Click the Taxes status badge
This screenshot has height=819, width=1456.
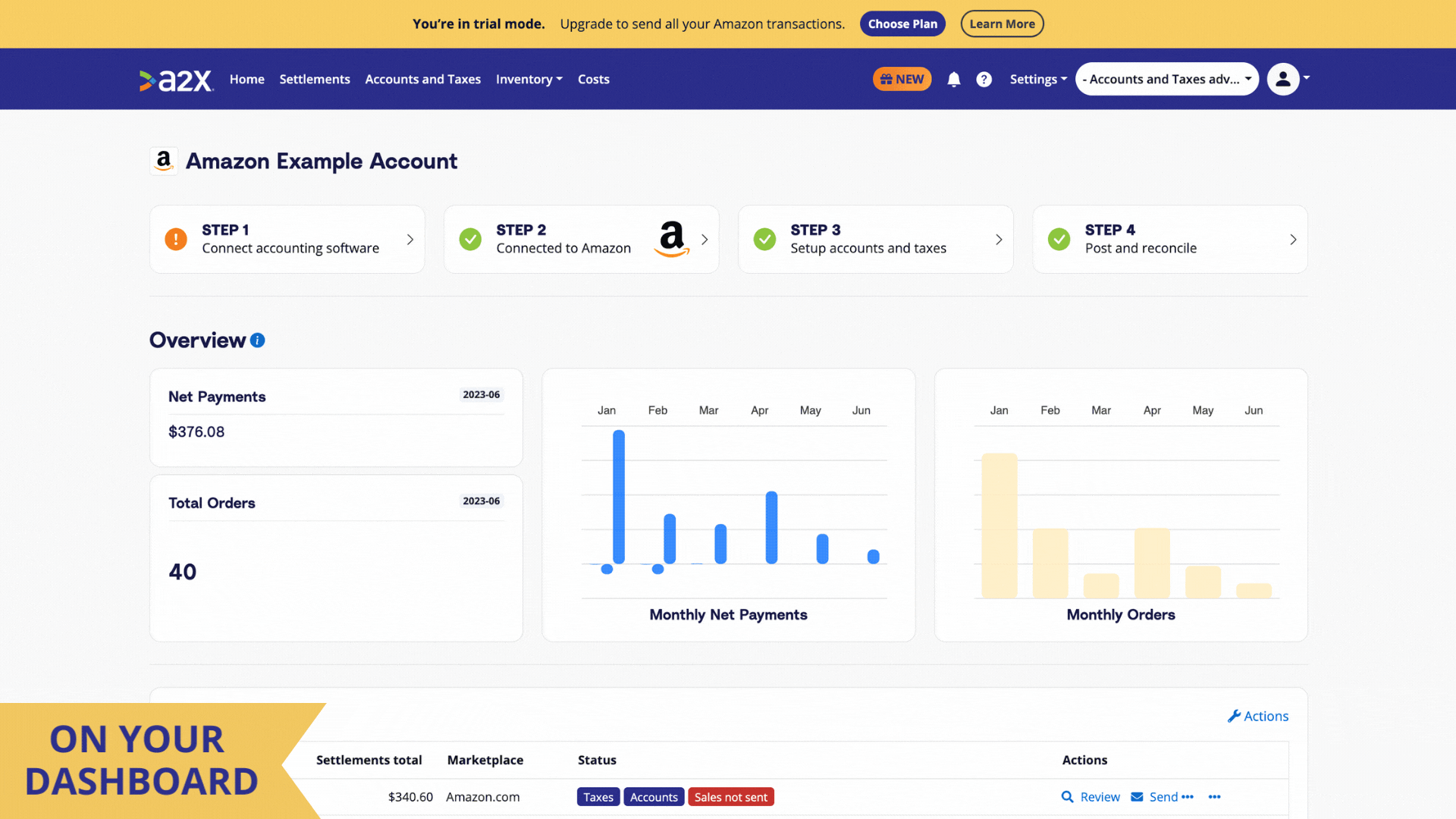coord(598,797)
